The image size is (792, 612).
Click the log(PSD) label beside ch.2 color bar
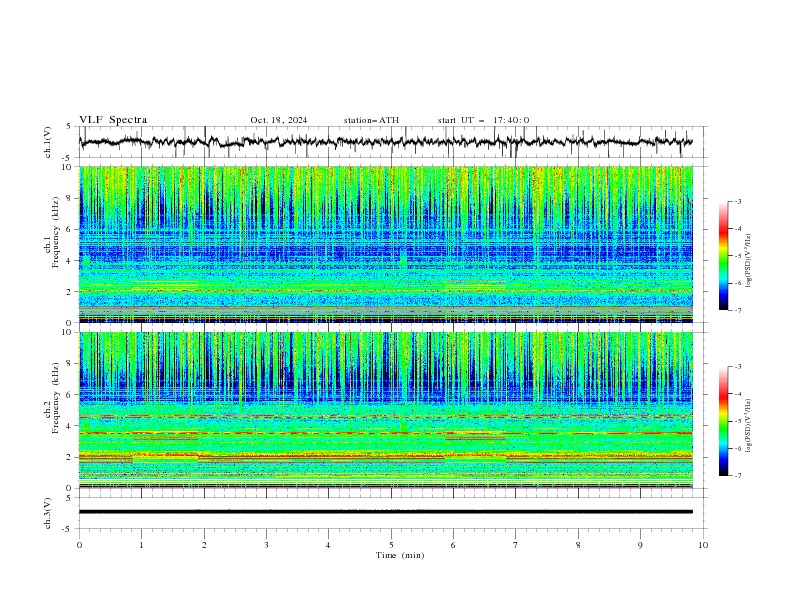click(x=749, y=426)
